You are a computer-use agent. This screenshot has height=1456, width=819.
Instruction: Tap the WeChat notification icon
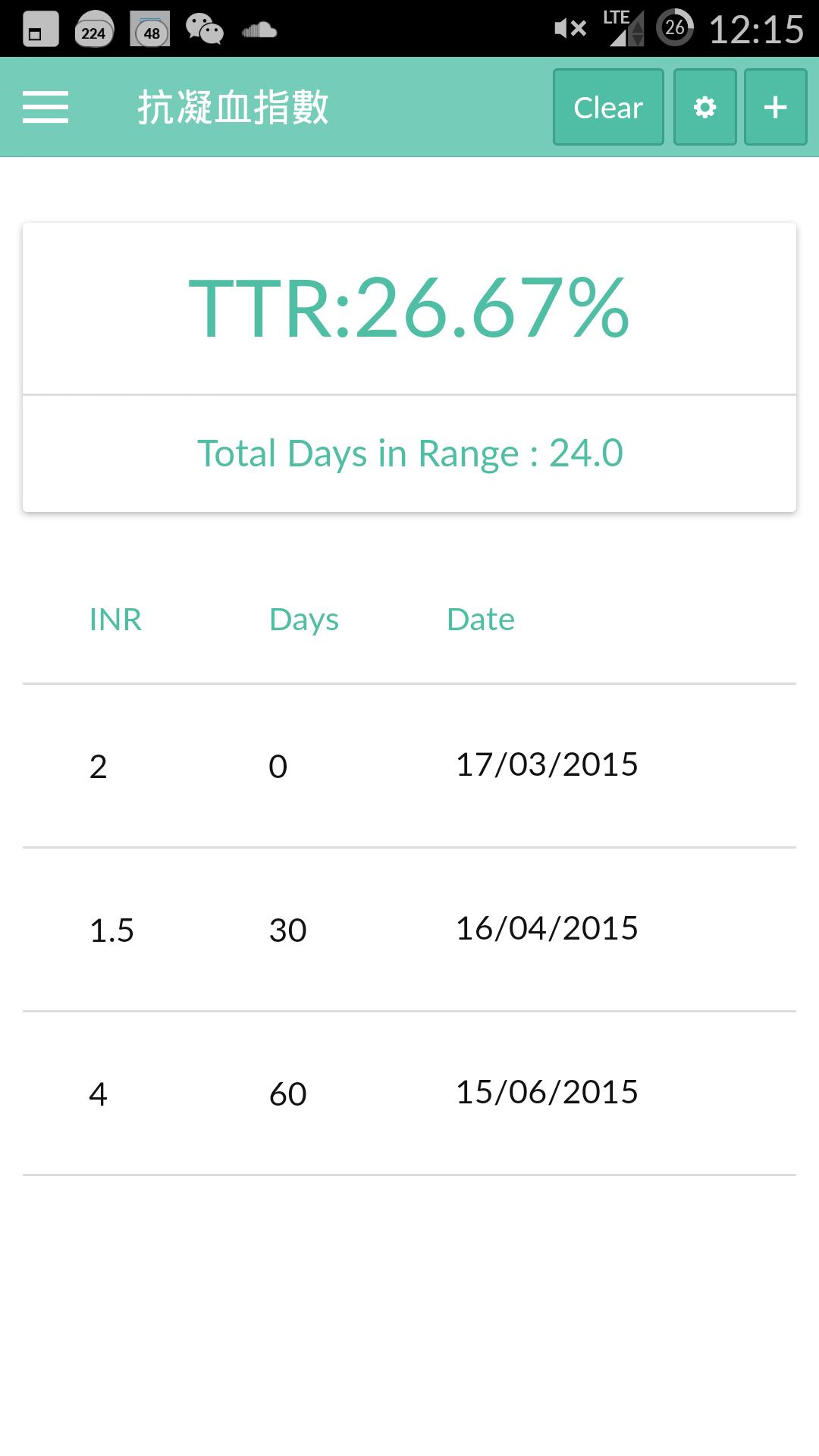click(x=204, y=30)
